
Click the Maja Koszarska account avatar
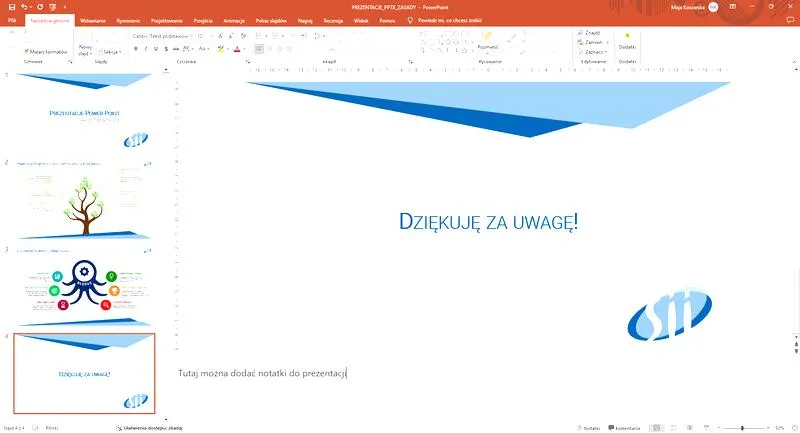(713, 7)
